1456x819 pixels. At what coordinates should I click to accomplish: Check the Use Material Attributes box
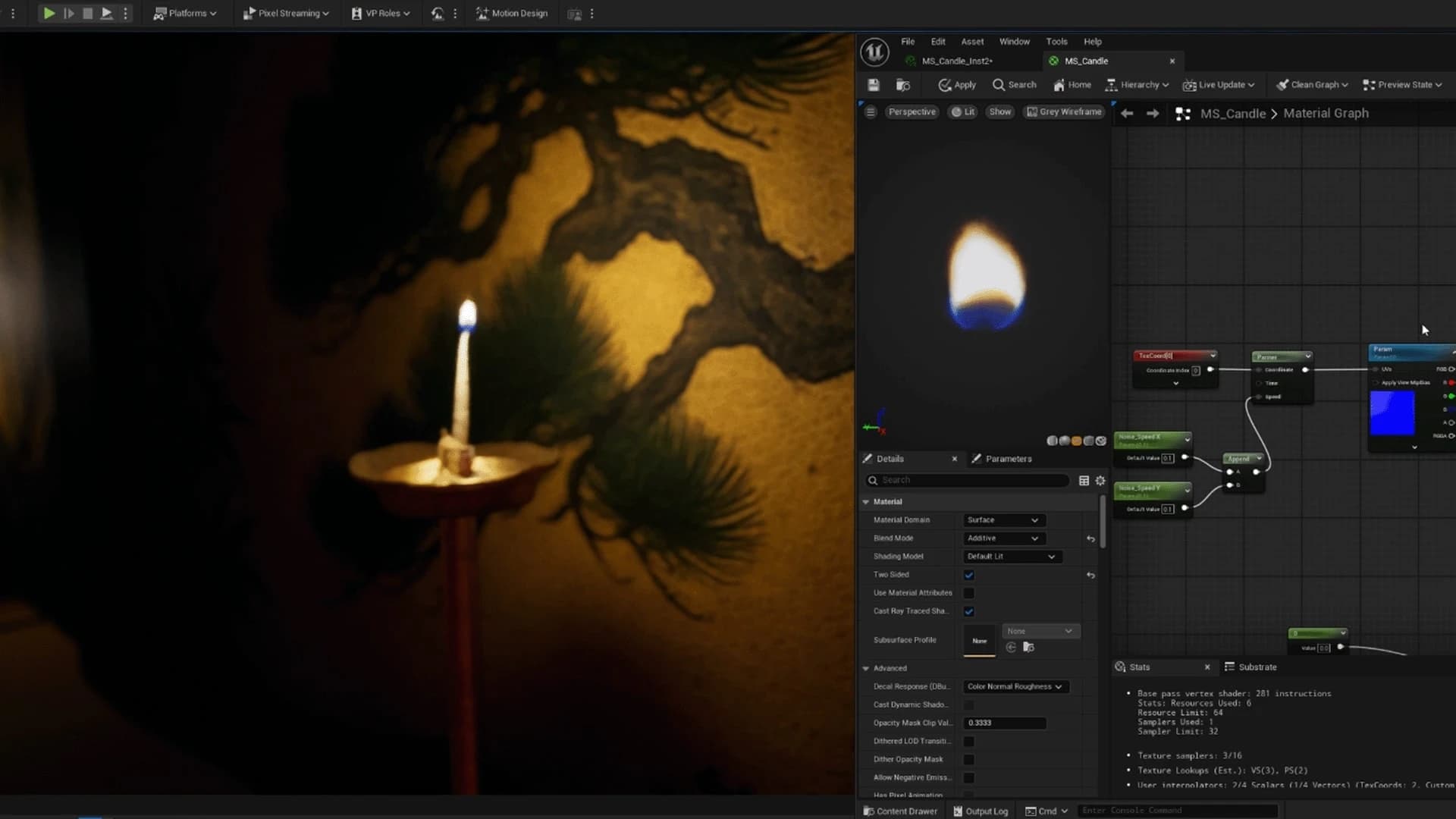pos(968,593)
